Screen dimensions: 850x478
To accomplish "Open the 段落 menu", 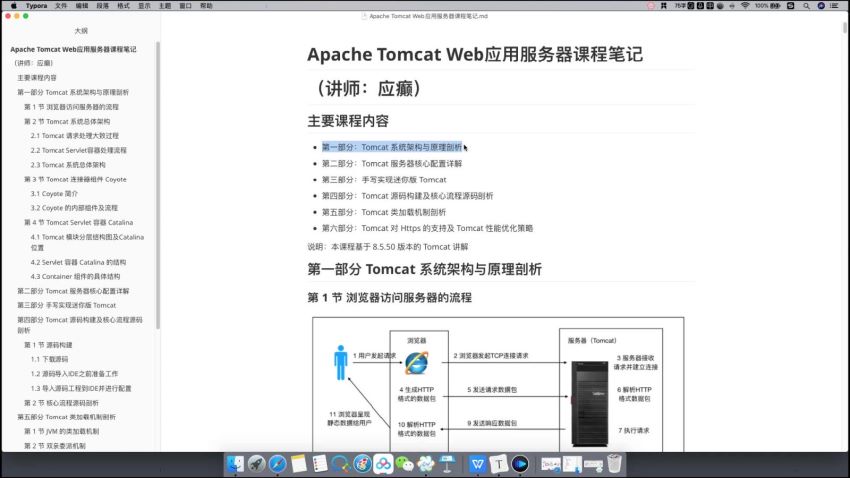I will pos(102,5).
